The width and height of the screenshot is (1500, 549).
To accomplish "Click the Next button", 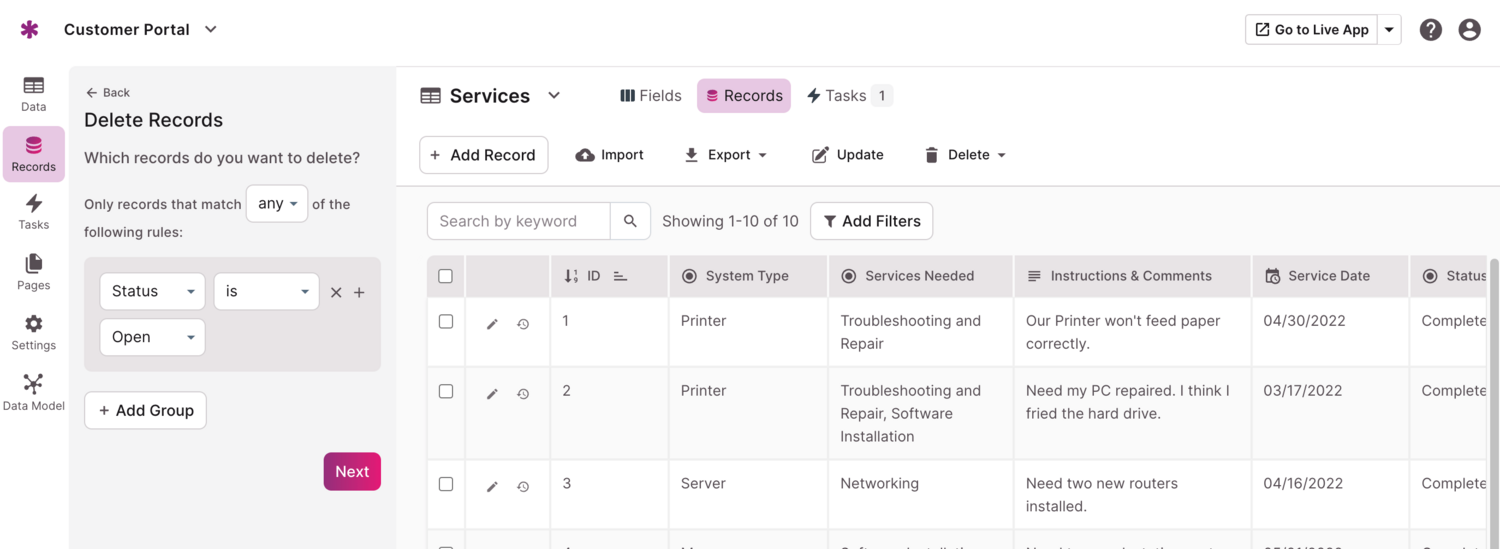I will click(352, 472).
